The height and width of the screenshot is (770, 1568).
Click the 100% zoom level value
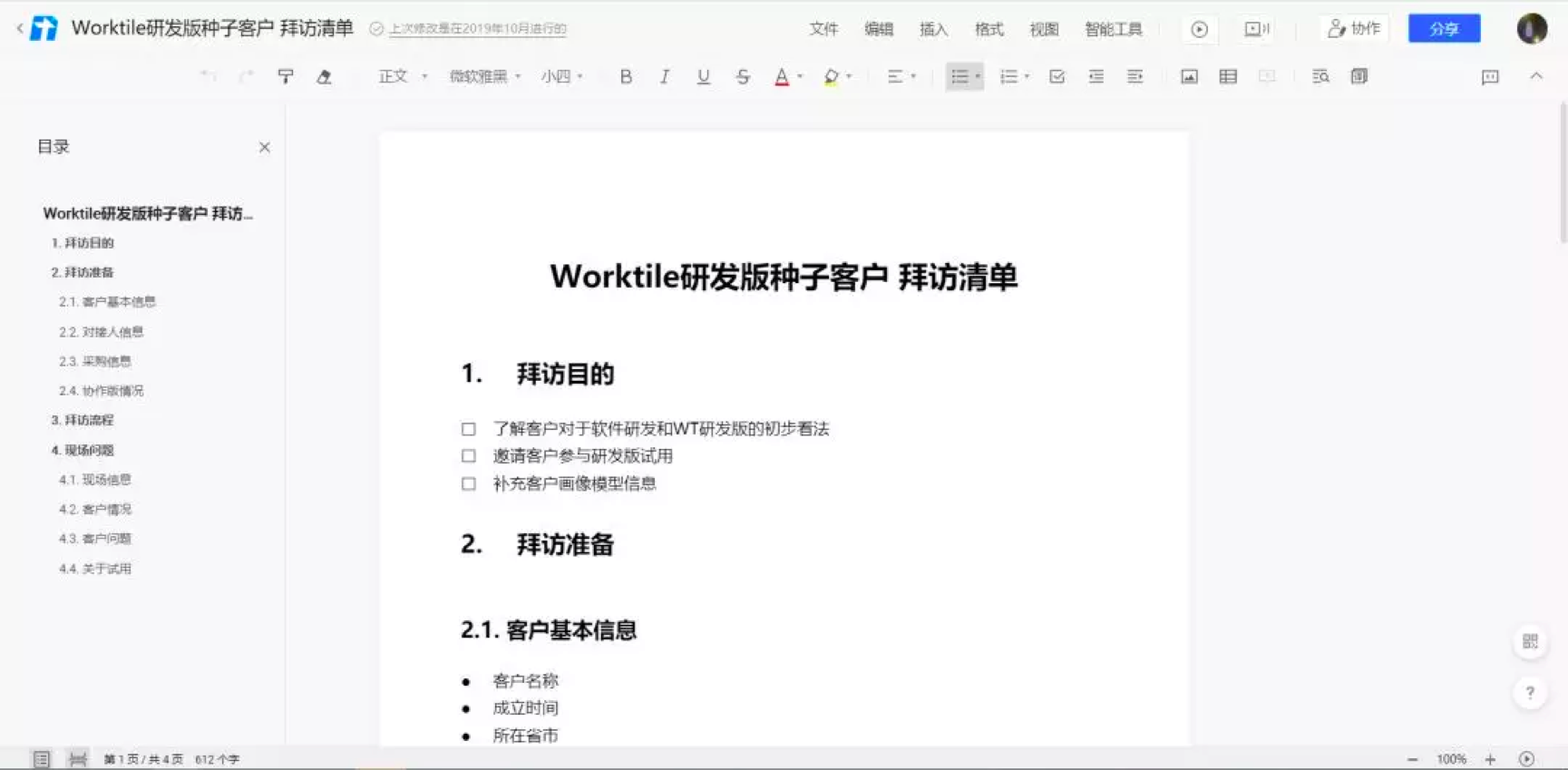click(1451, 759)
